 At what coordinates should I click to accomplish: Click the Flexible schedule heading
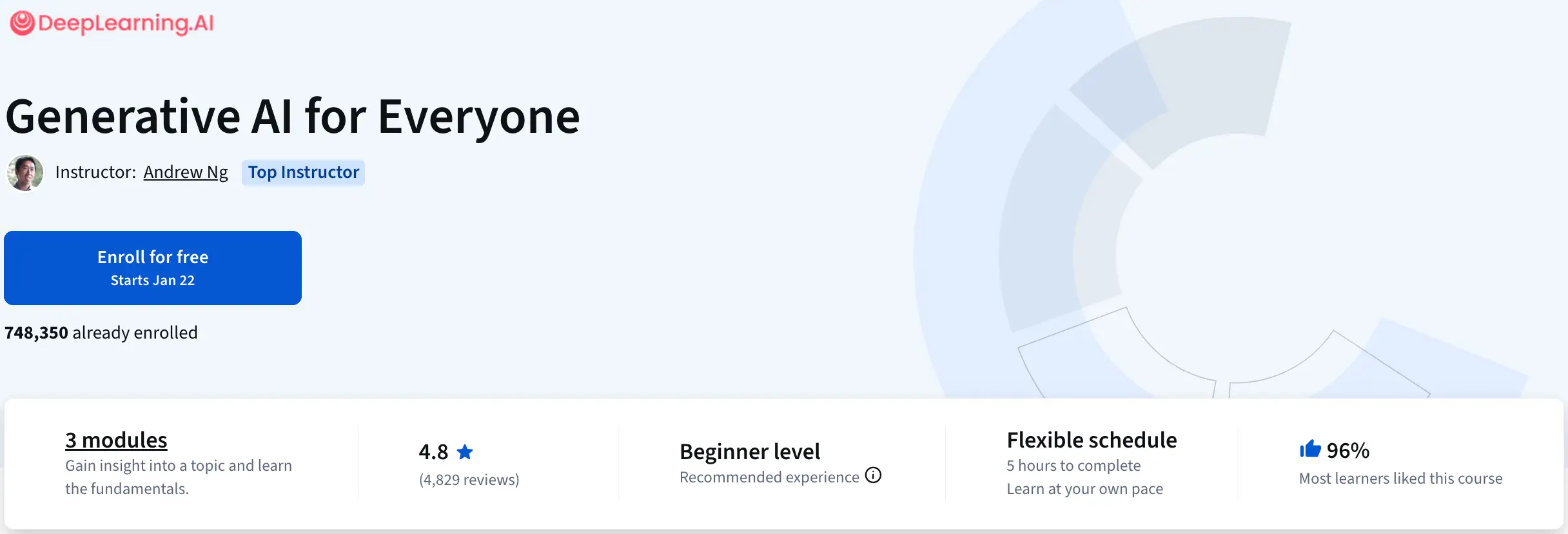pyautogui.click(x=1091, y=439)
